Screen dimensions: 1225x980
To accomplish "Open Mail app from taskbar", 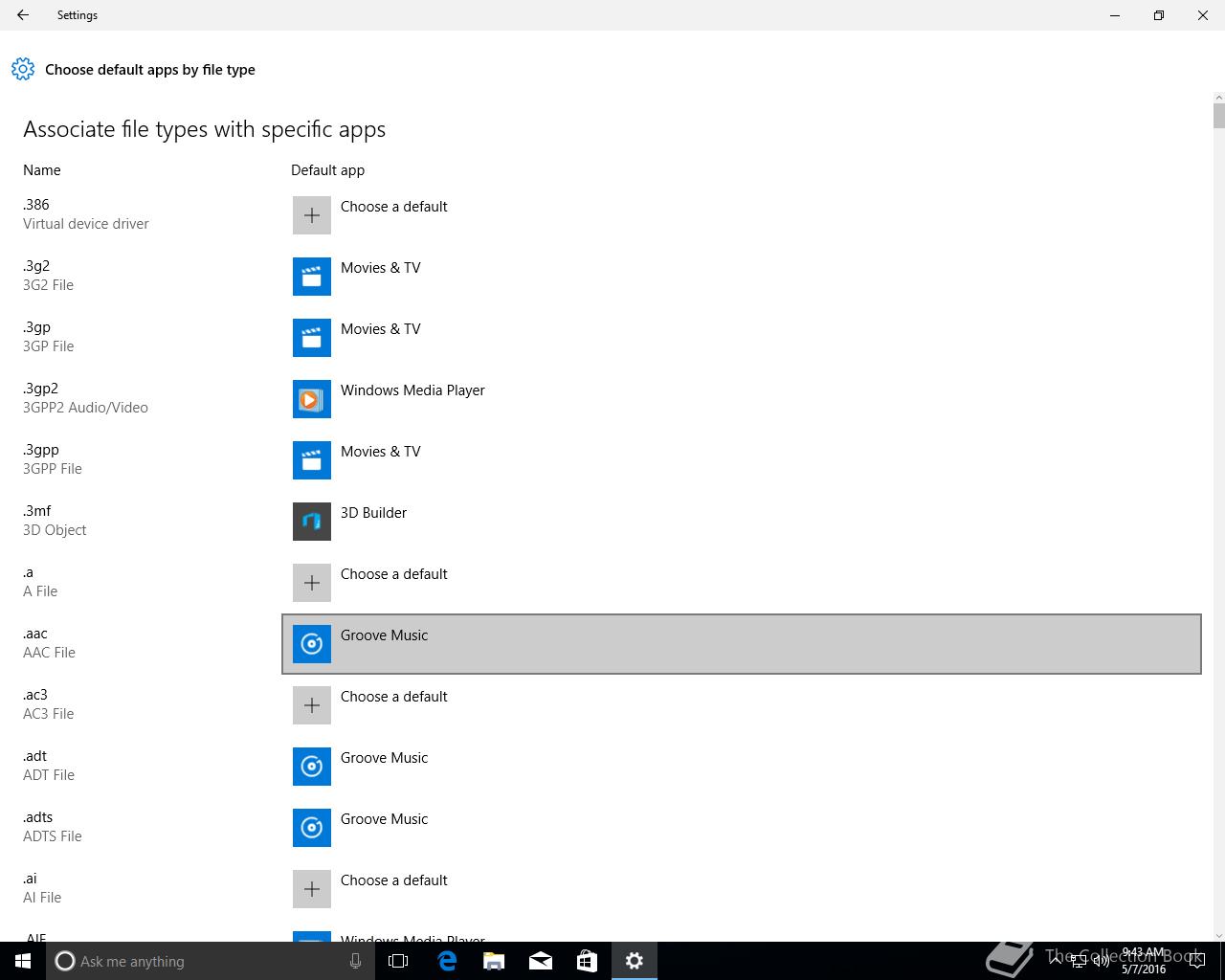I will coord(541,961).
